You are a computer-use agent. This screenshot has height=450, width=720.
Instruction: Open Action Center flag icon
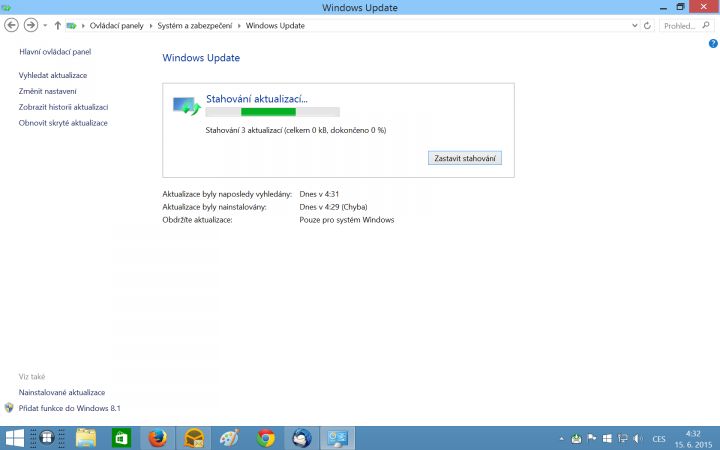click(591, 438)
